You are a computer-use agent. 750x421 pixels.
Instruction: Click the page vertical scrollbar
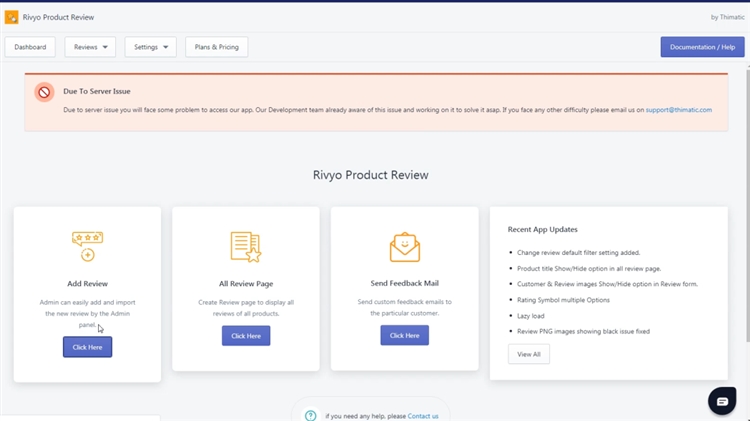point(748,206)
